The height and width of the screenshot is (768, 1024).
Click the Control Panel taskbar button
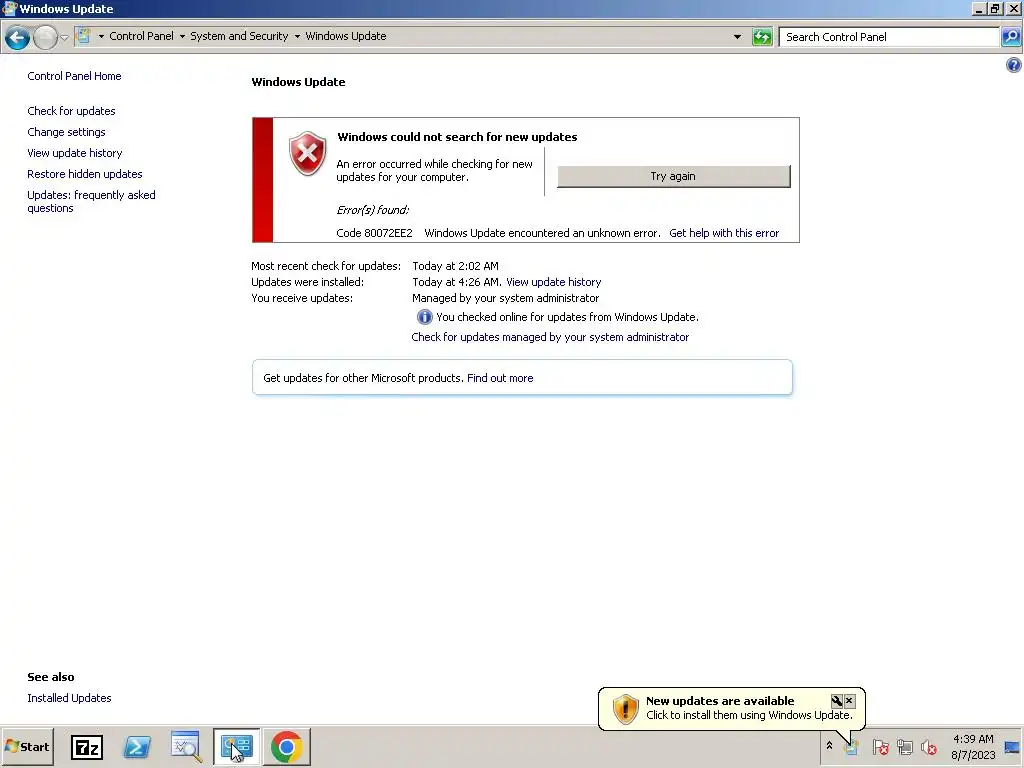pyautogui.click(x=236, y=747)
